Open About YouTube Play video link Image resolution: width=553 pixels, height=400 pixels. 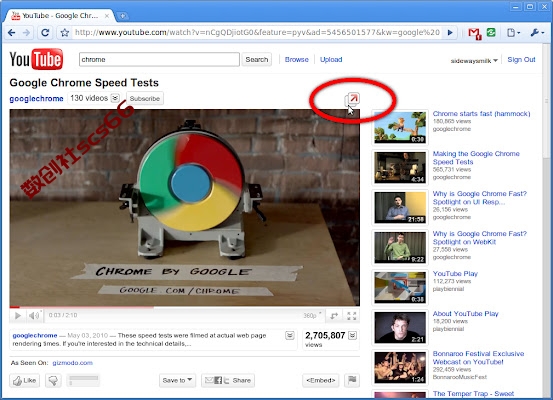point(466,314)
